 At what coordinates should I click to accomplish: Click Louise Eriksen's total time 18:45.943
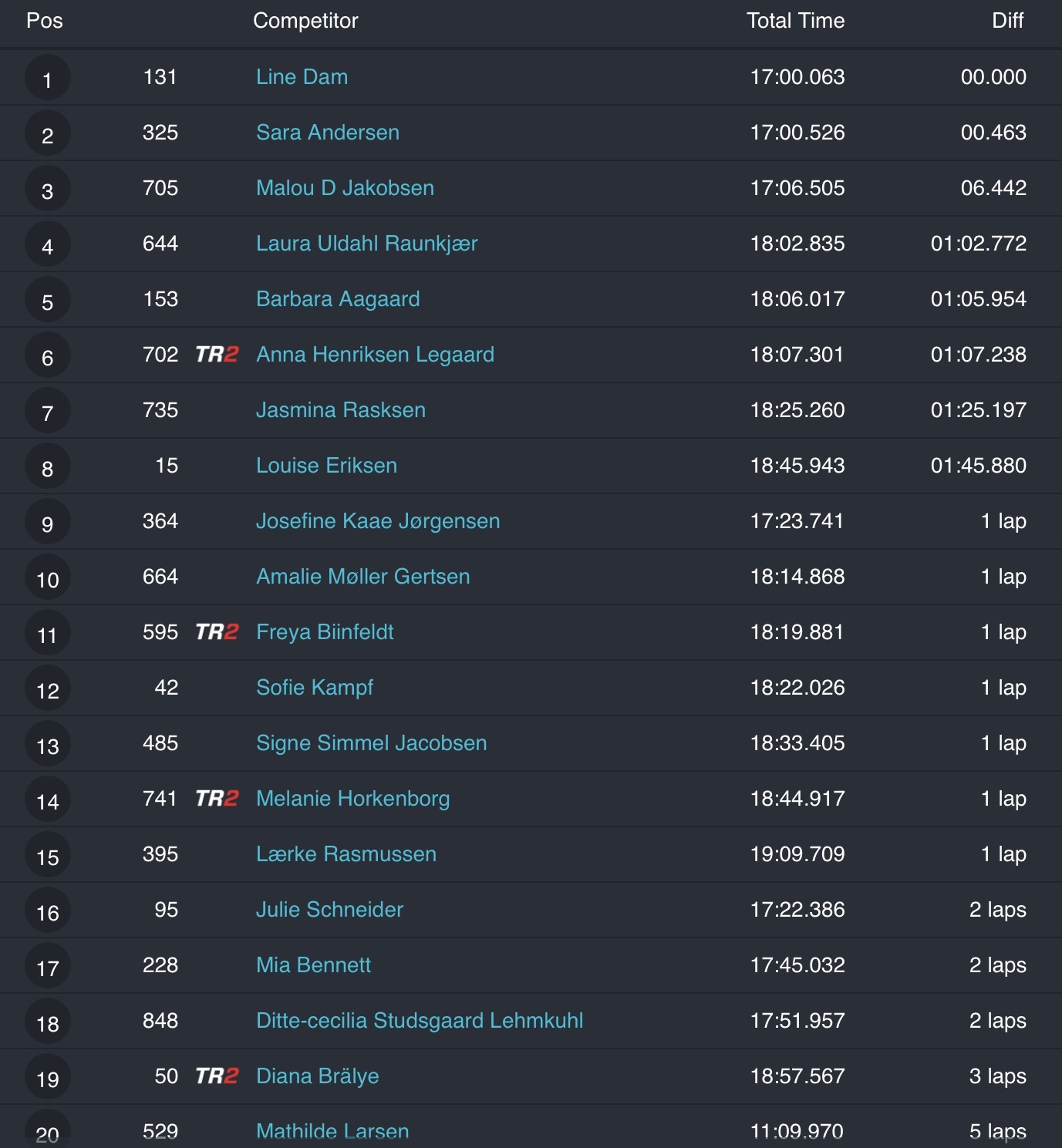tap(797, 466)
